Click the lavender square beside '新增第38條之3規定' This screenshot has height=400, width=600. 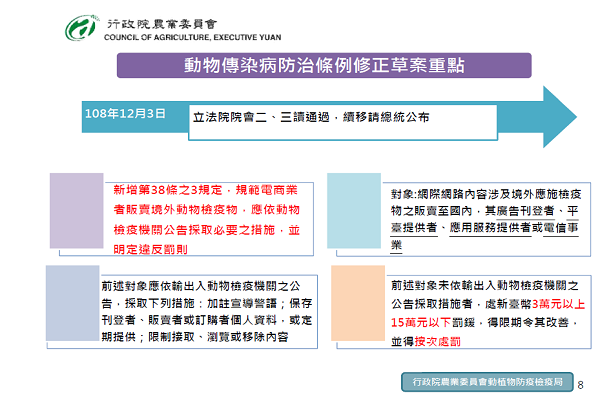click(x=77, y=211)
